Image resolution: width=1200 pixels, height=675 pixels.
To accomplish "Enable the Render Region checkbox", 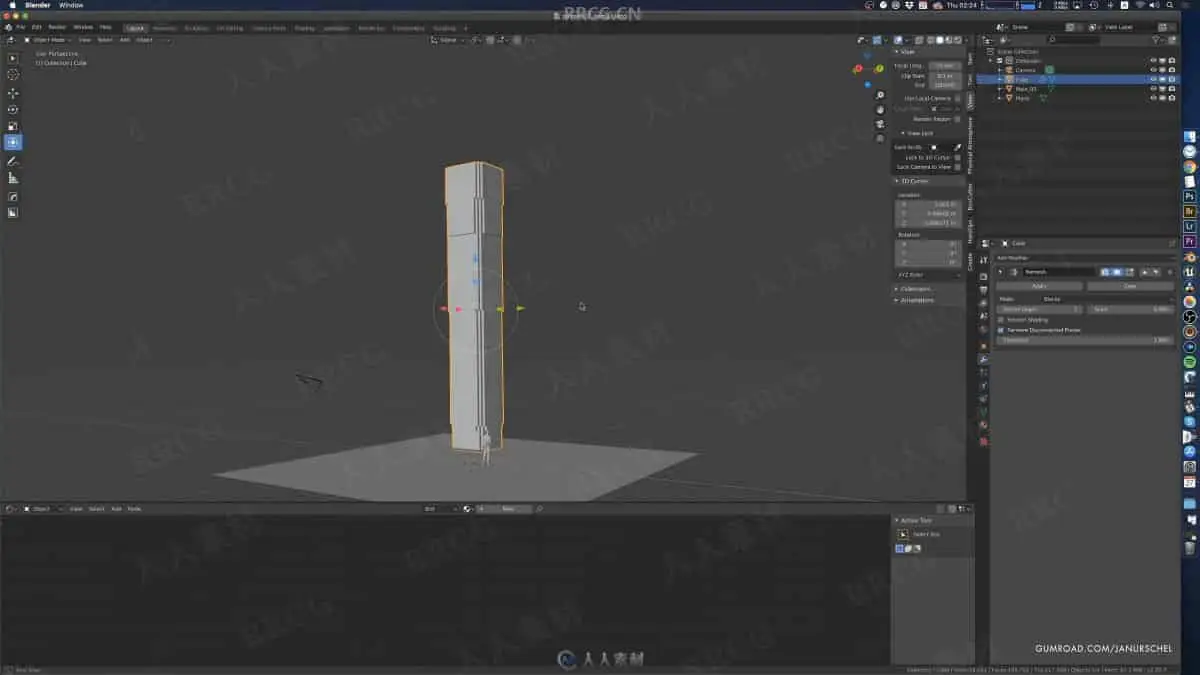I will point(957,119).
